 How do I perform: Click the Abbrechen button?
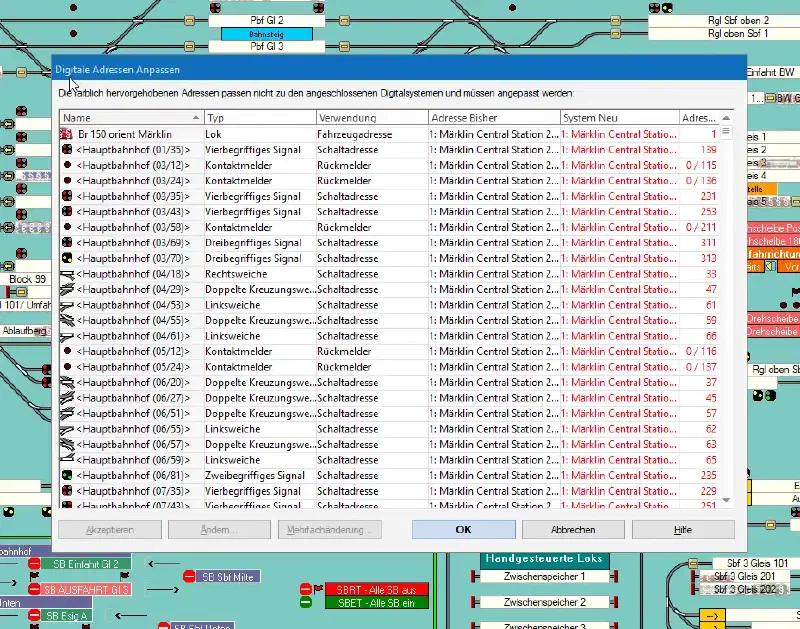click(x=573, y=530)
